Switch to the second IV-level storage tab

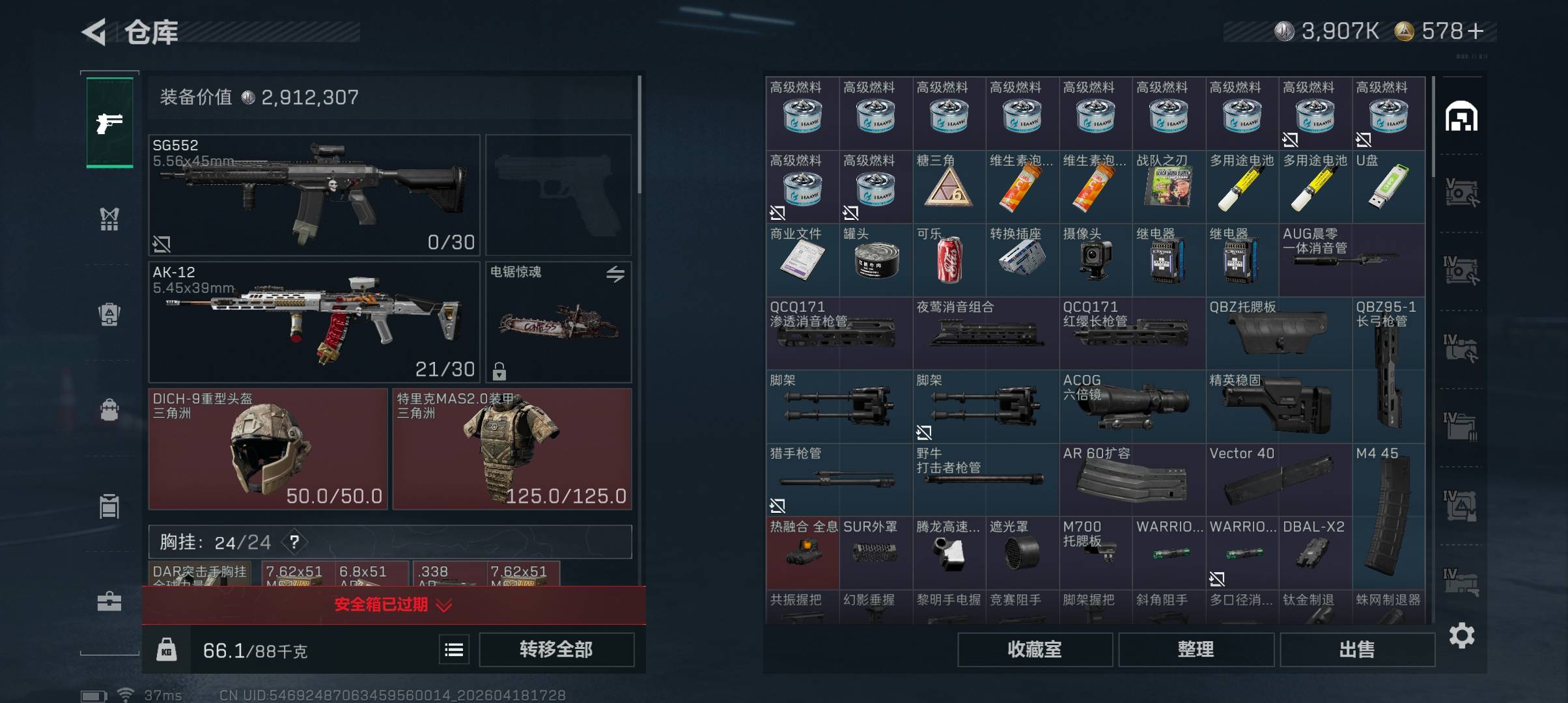click(1461, 348)
